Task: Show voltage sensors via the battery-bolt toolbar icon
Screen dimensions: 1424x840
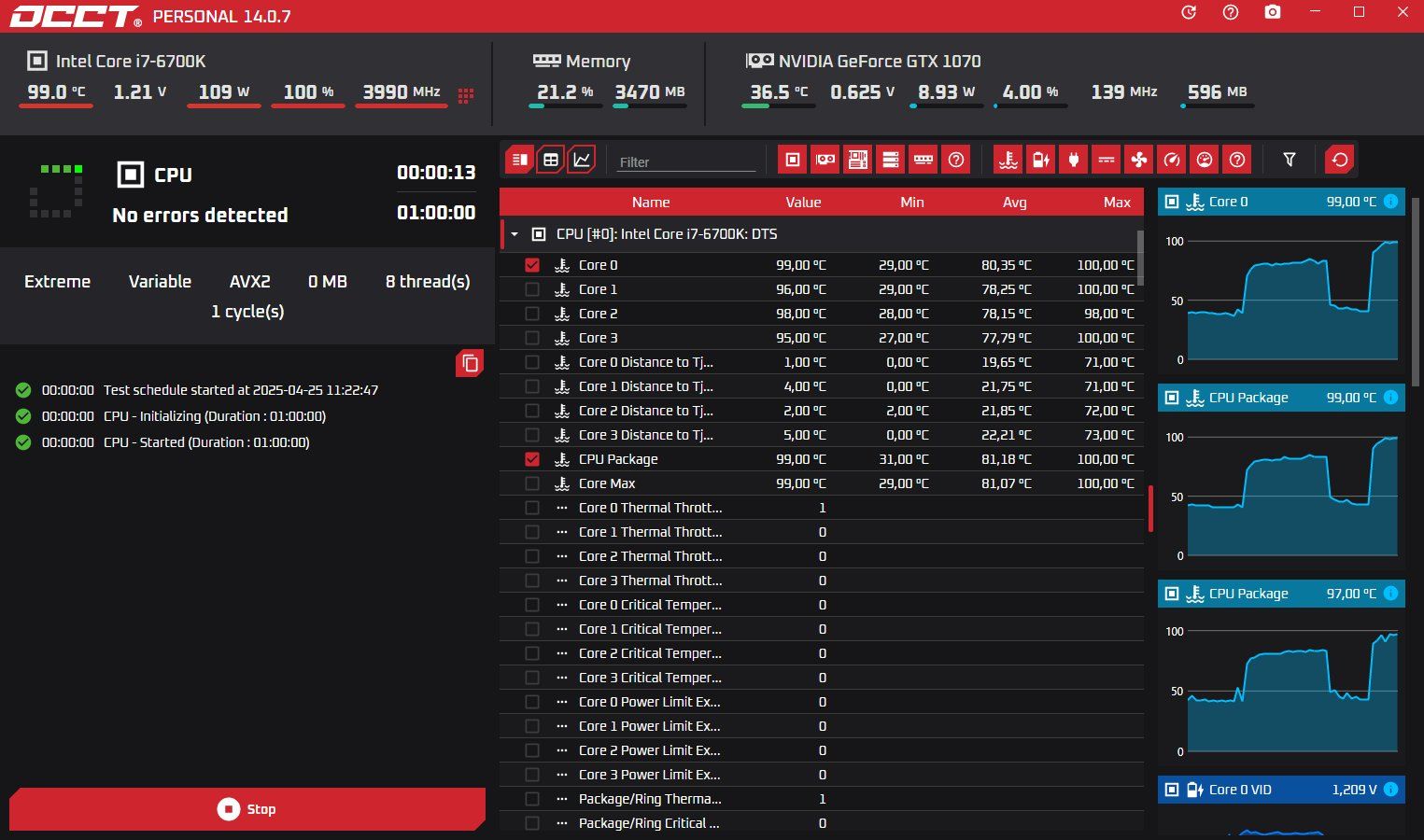Action: click(1041, 160)
